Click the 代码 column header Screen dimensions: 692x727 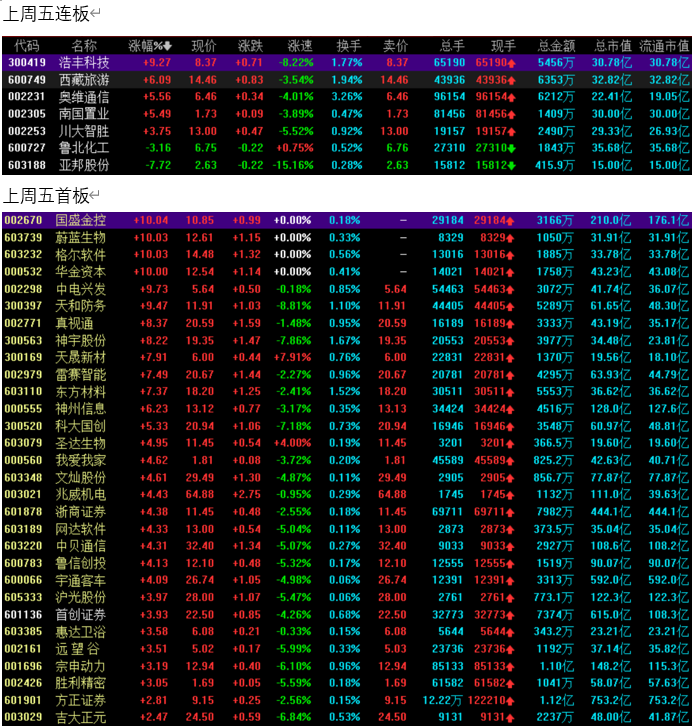coord(27,46)
